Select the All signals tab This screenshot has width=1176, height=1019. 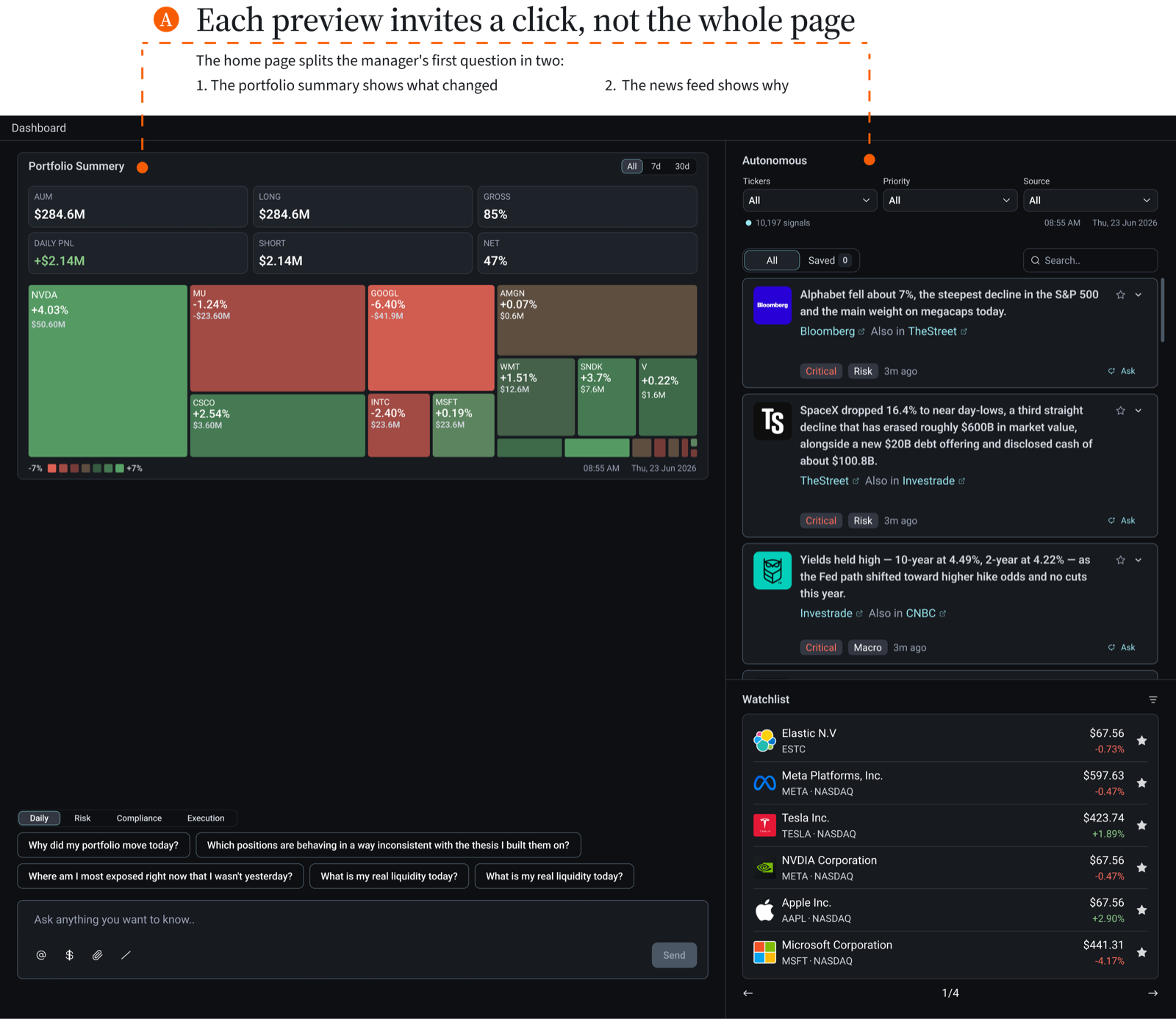772,260
